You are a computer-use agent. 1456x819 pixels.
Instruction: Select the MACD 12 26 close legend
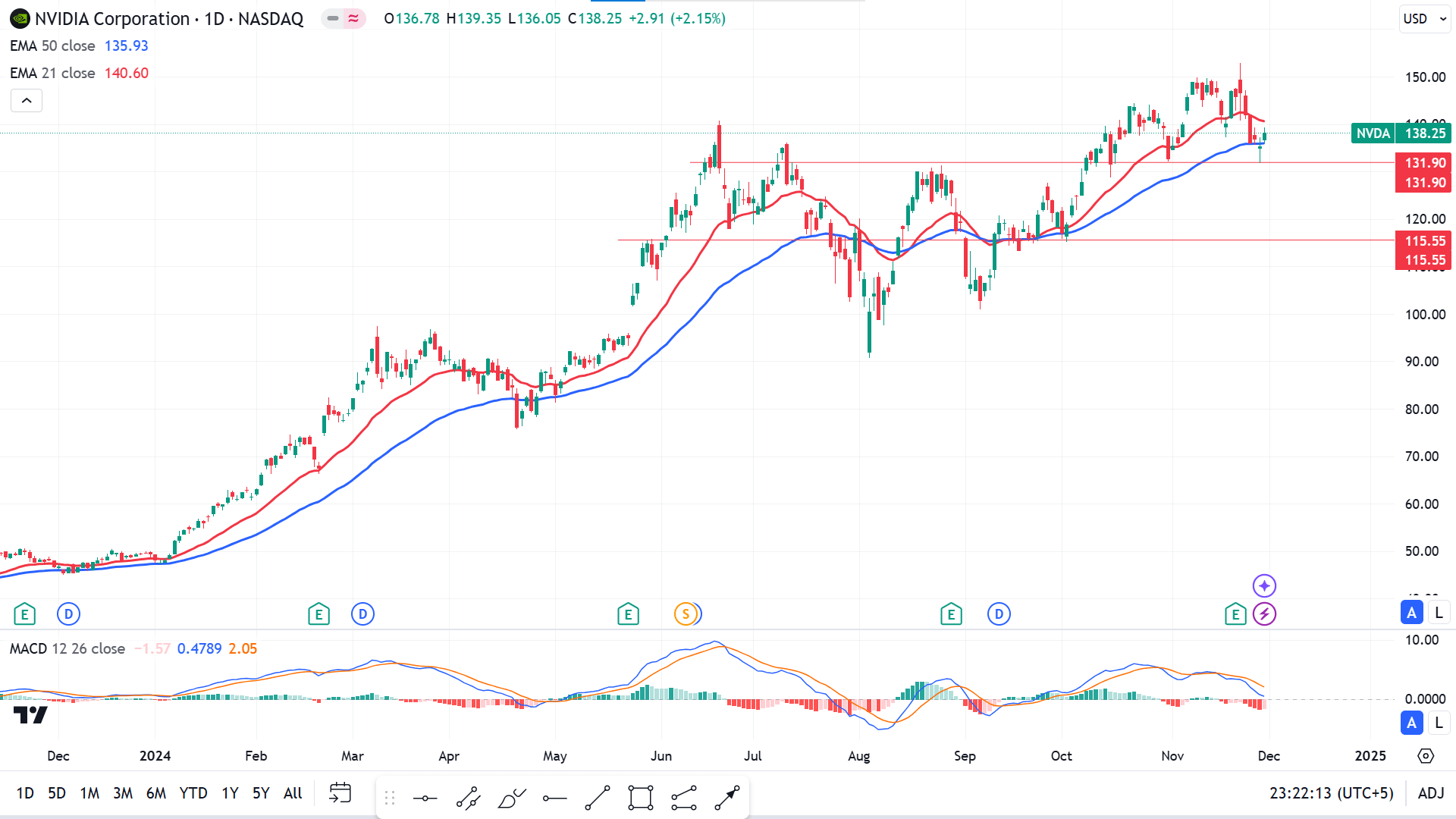tap(67, 648)
